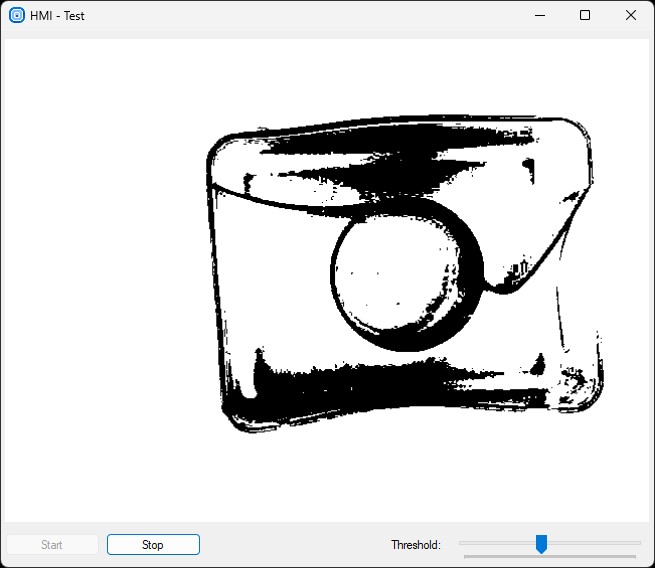Click the blue Threshold slider thumb

click(541, 544)
